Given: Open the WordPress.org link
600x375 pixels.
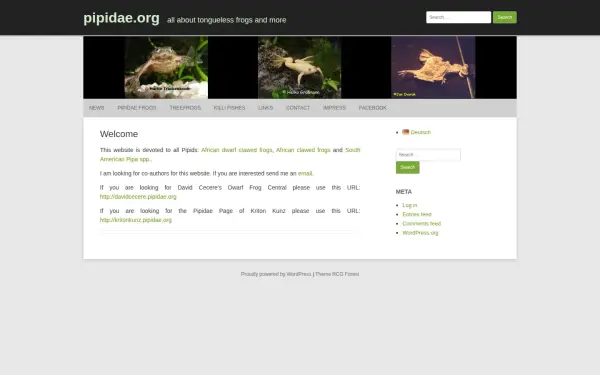Looking at the screenshot, I should click(x=420, y=233).
